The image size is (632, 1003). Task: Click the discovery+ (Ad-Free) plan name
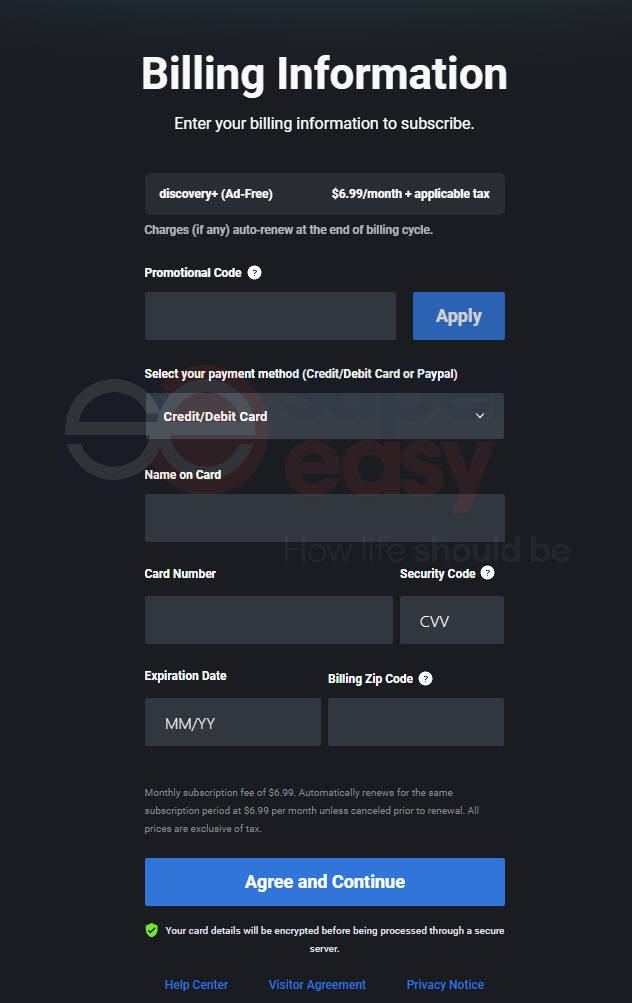(216, 194)
